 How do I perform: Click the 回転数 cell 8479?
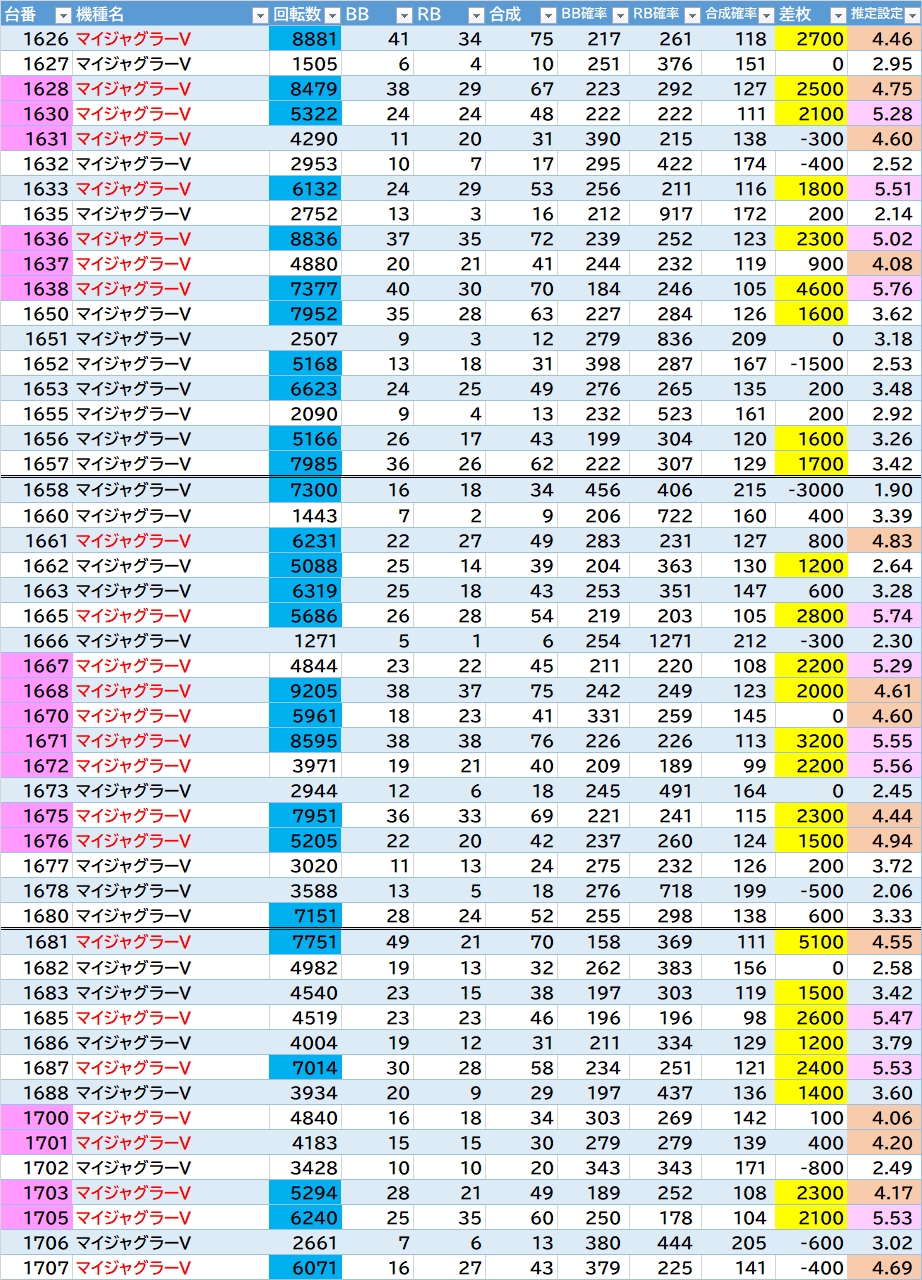305,89
